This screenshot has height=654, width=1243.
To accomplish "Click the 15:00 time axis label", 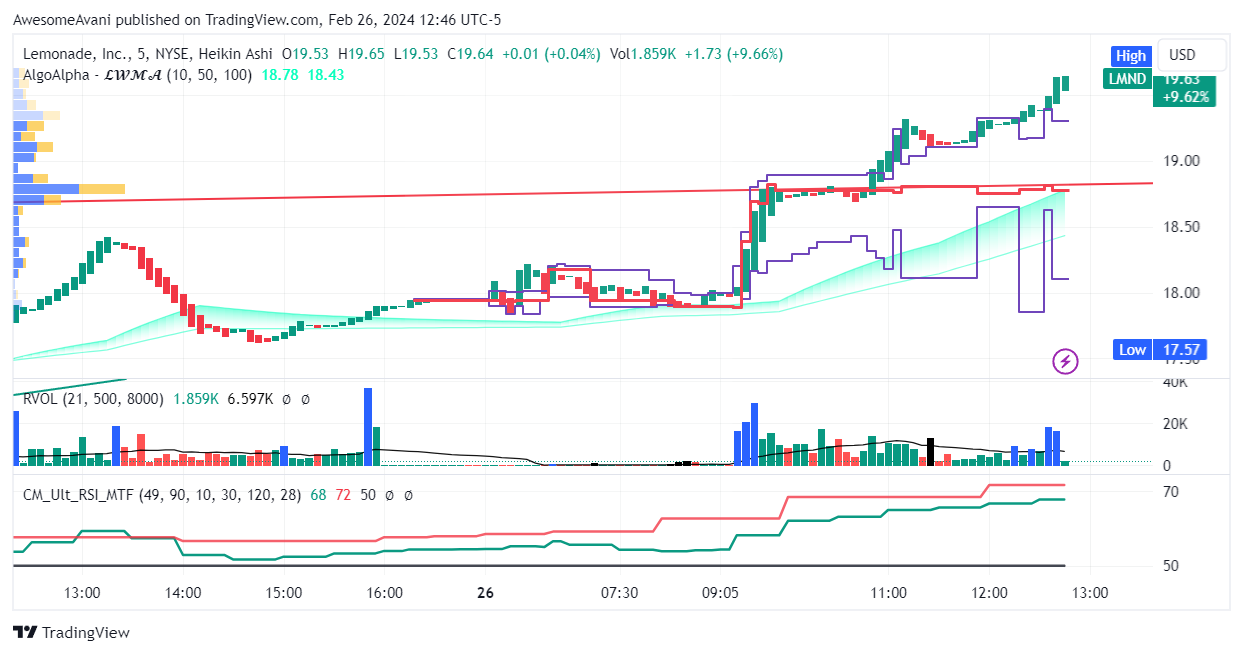I will coord(284,592).
